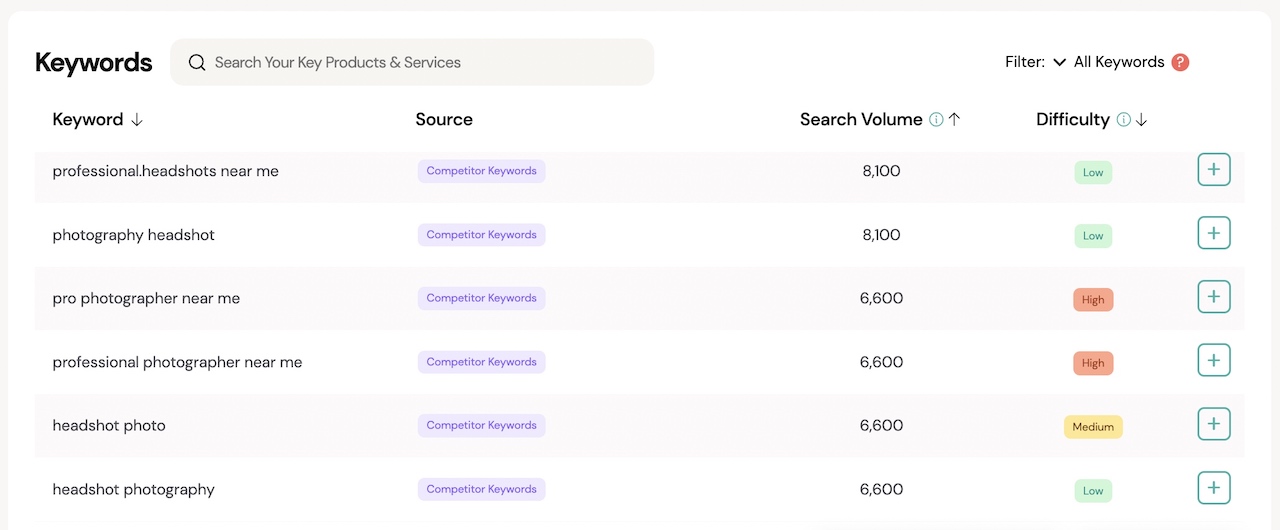Click Competitor Keywords tag for headshot photo

[x=481, y=425]
